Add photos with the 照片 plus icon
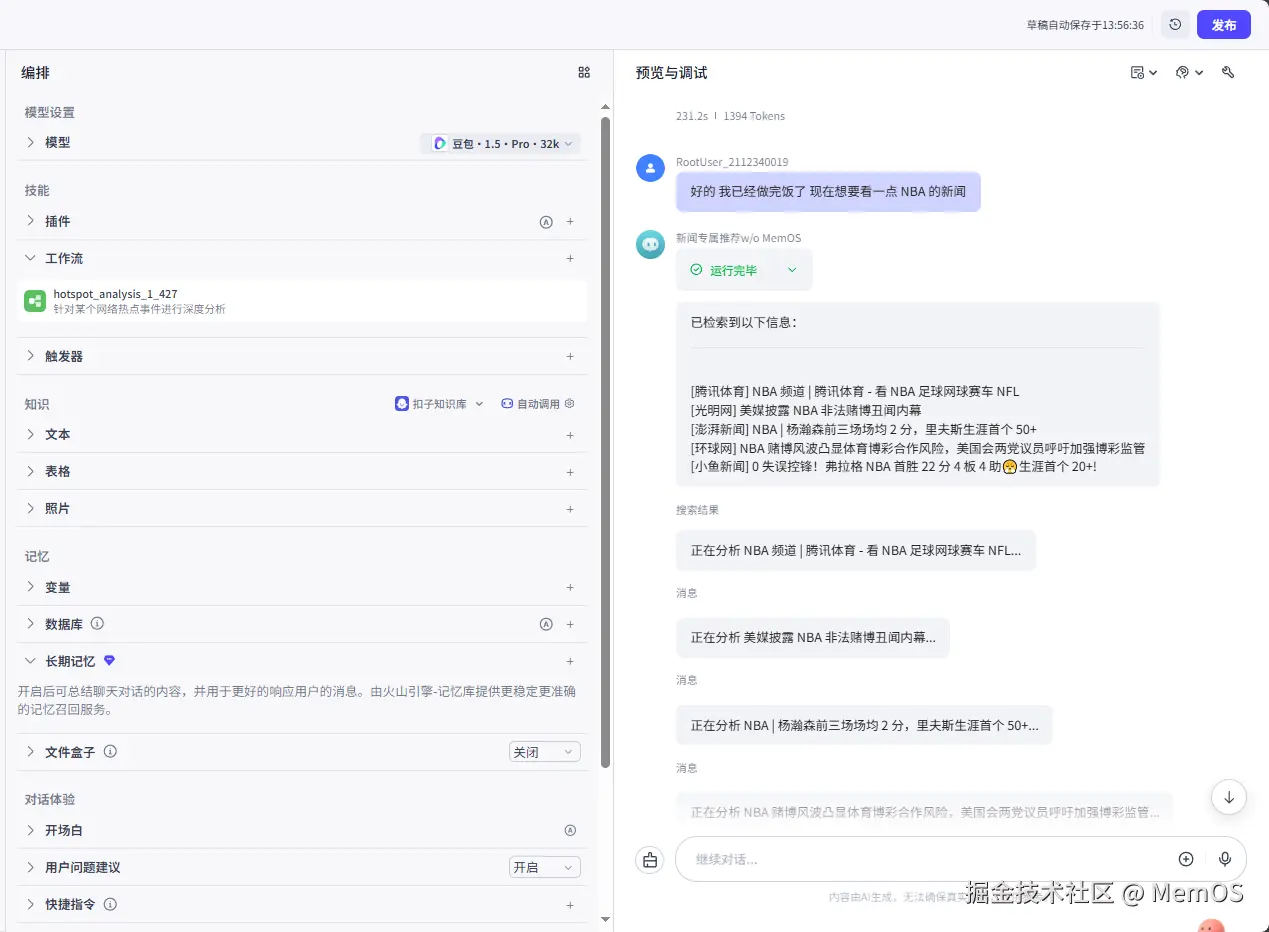The image size is (1269, 932). tap(570, 509)
